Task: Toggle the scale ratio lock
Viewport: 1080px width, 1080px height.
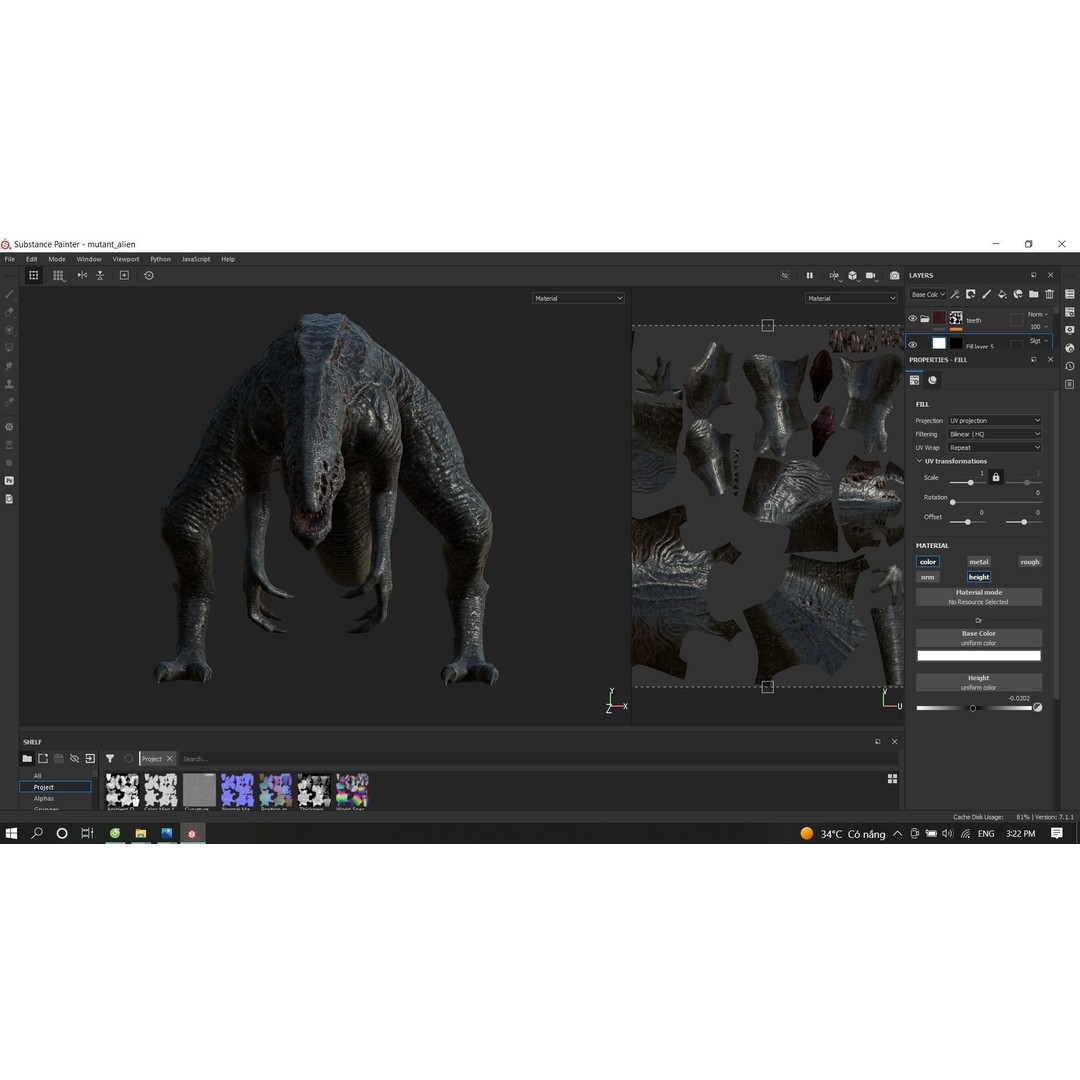Action: tap(995, 477)
